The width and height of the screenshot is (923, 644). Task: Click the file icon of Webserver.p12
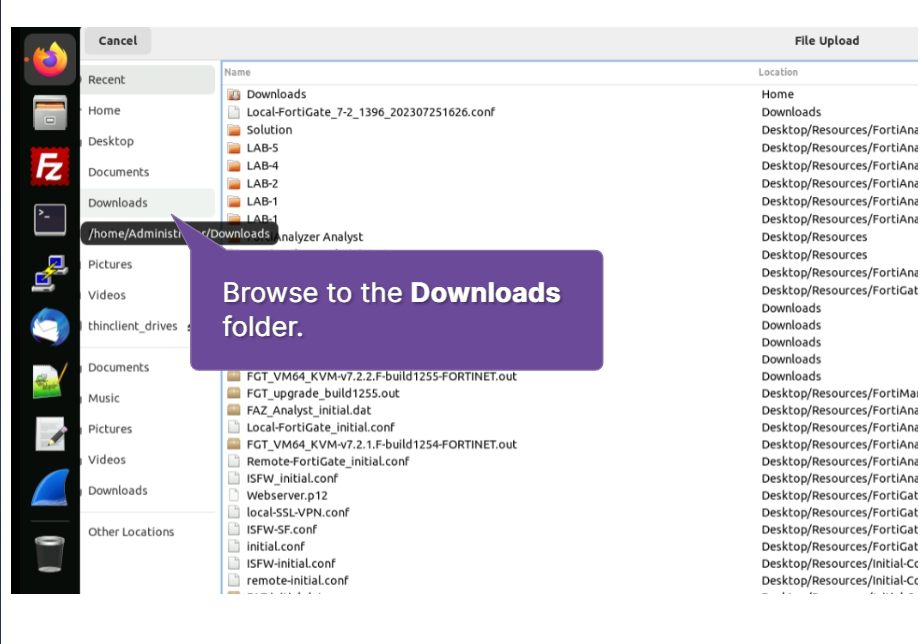pyautogui.click(x=234, y=495)
